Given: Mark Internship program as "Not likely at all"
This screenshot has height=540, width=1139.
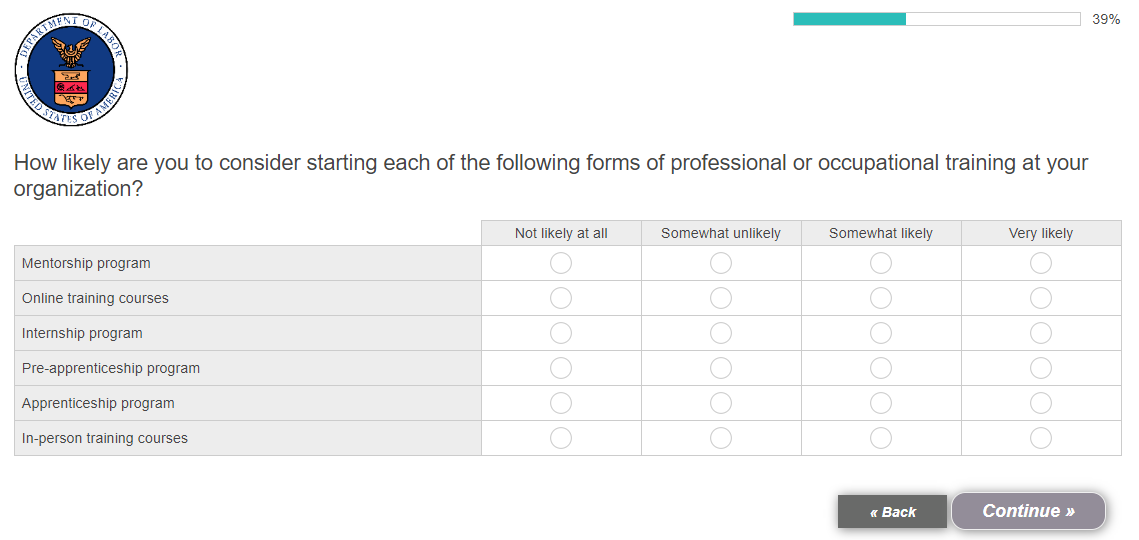Looking at the screenshot, I should click(x=561, y=333).
